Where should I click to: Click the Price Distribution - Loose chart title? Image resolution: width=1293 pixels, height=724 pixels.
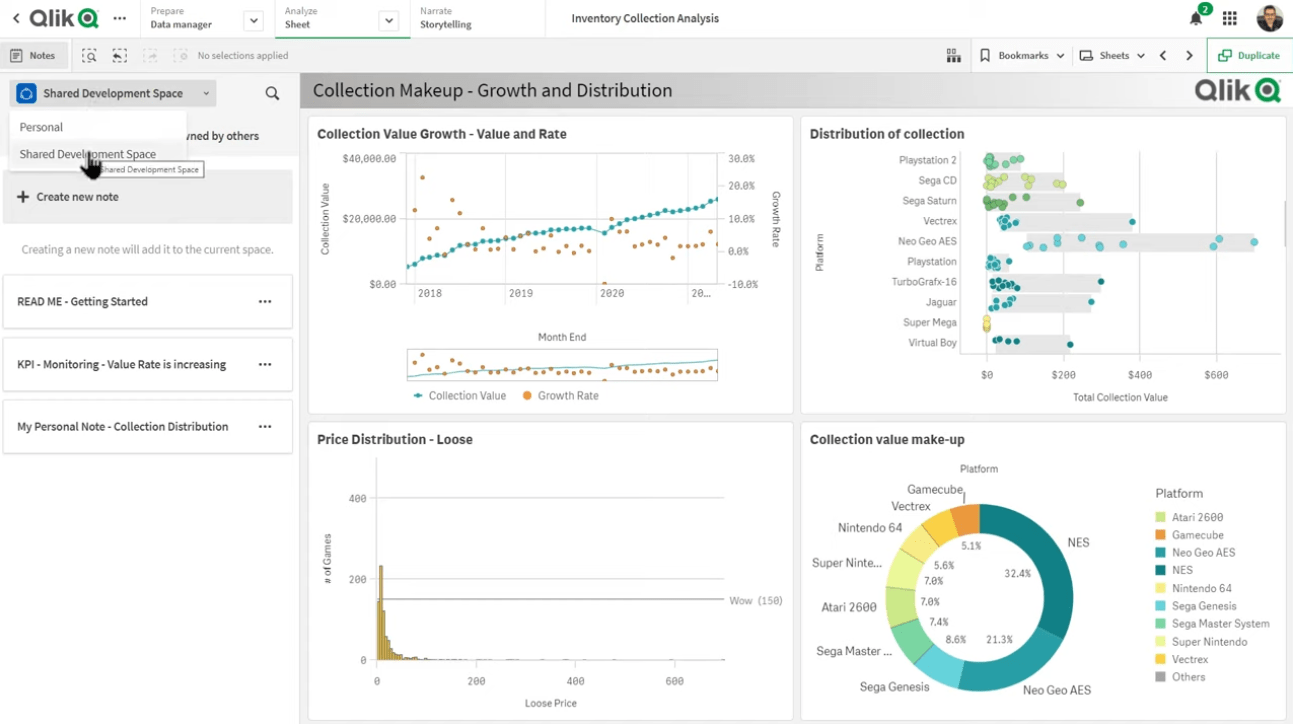coord(395,439)
